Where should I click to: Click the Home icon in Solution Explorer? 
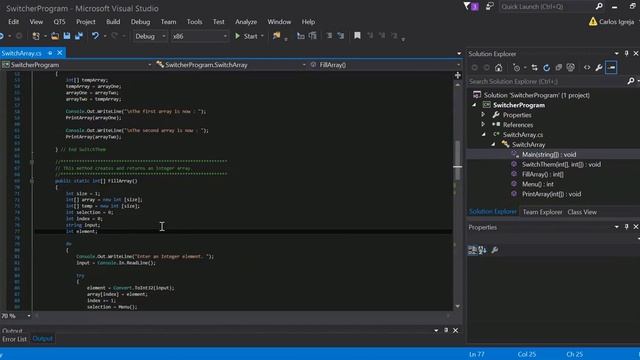(498, 68)
